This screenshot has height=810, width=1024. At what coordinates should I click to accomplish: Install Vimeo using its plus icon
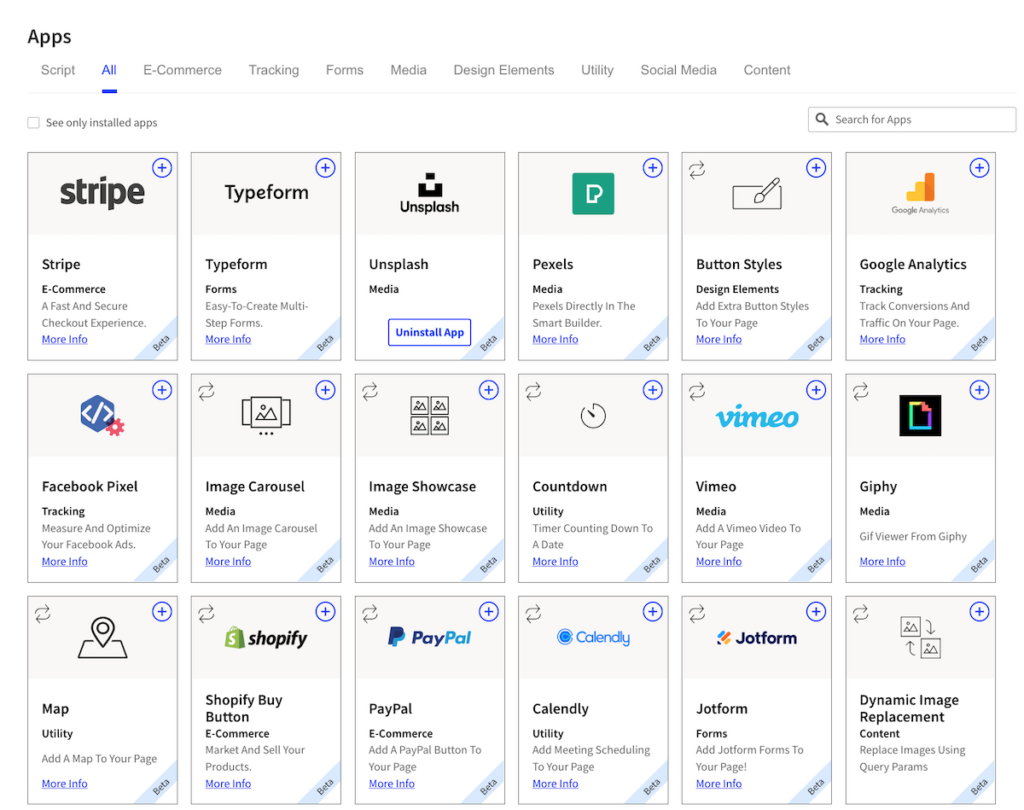coord(816,390)
